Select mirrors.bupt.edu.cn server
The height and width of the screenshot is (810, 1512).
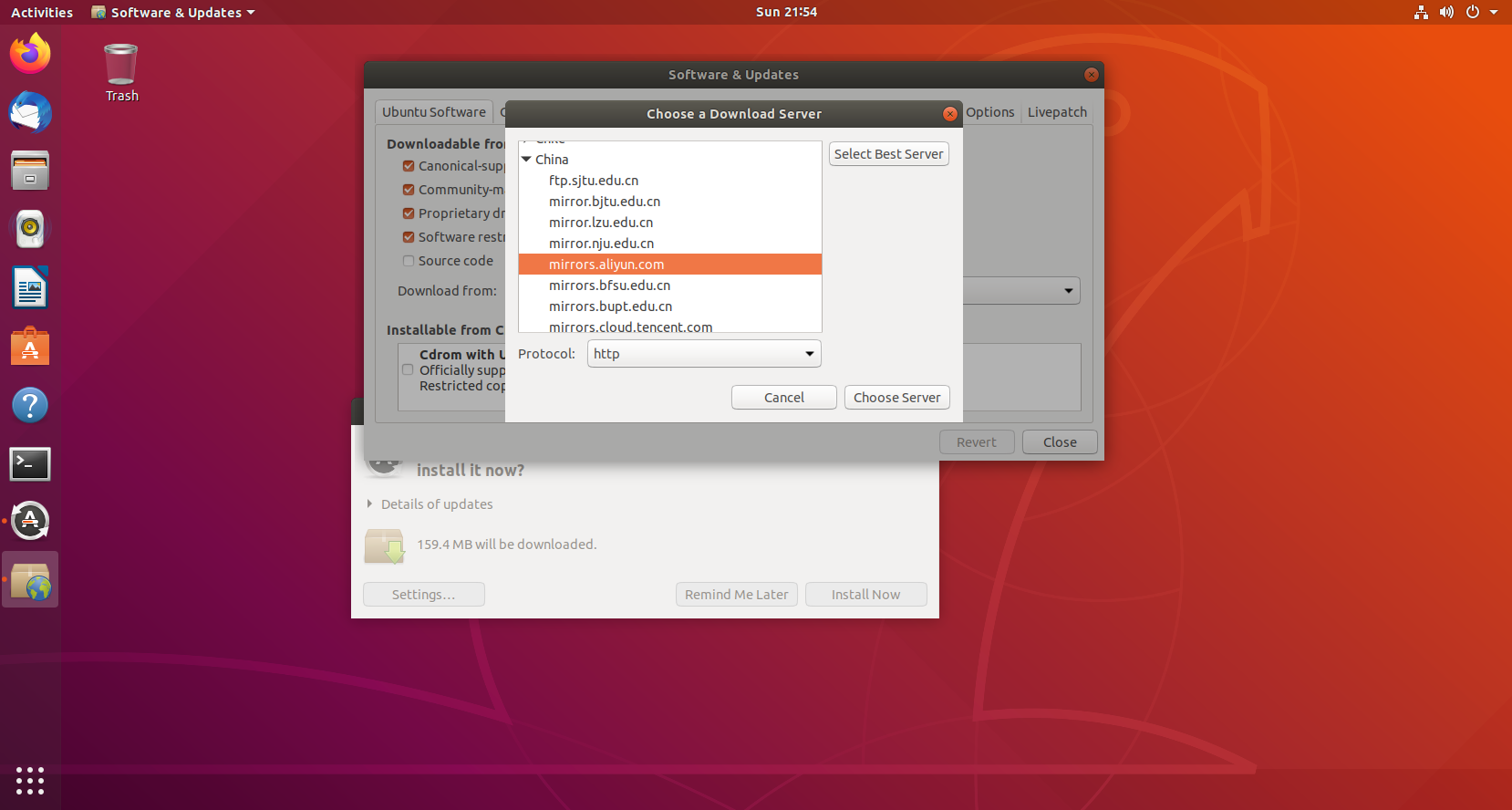click(670, 306)
